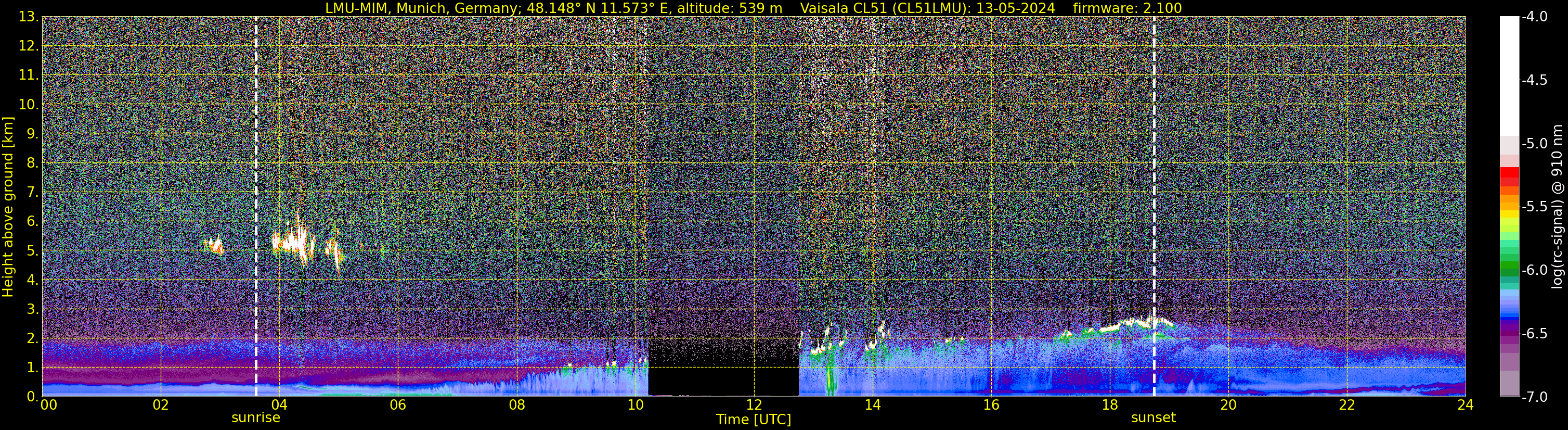Click the '1.' height tick label
1568x430 pixels.
[32, 367]
